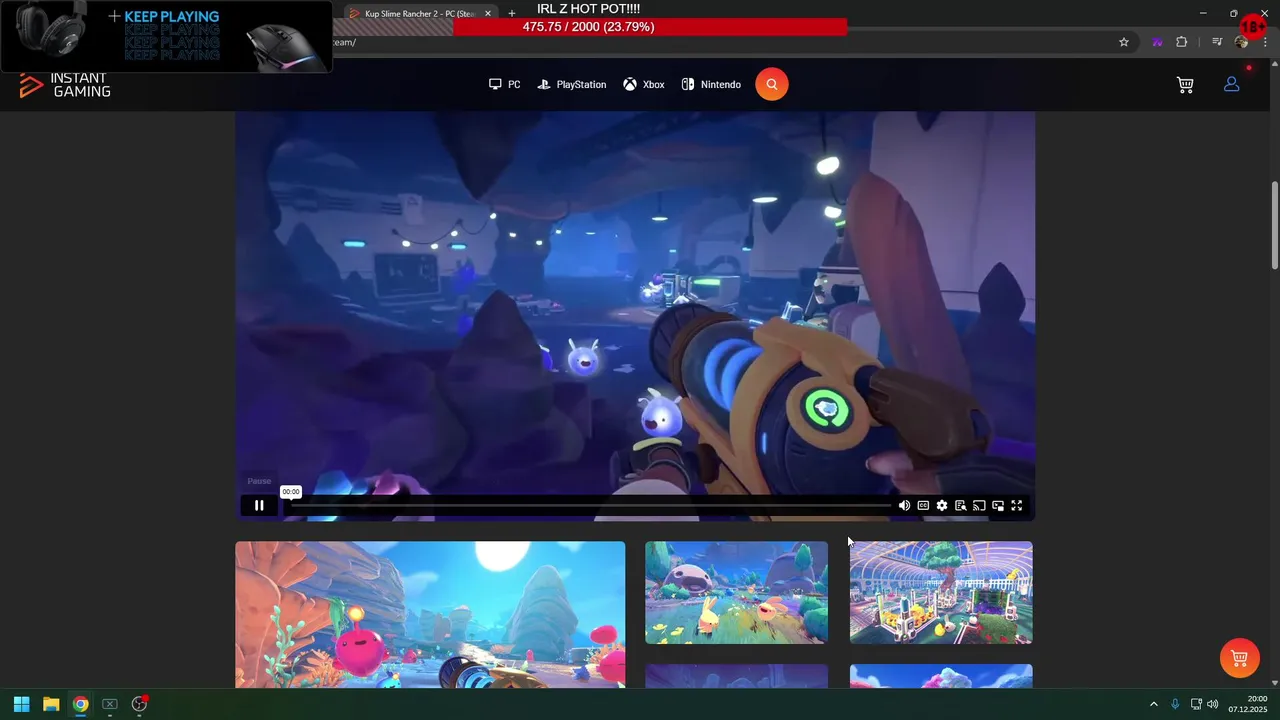Open the user account profile icon
1280x720 pixels.
pyautogui.click(x=1232, y=85)
